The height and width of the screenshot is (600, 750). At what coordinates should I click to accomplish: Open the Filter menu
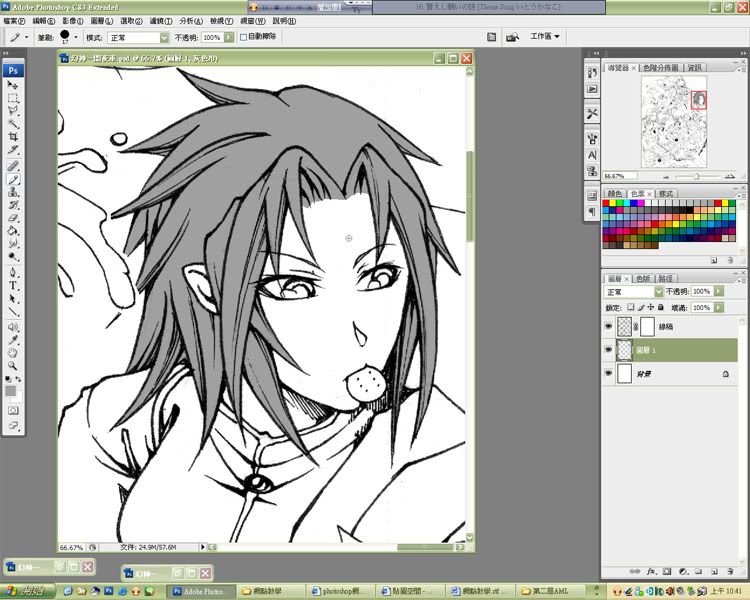(160, 21)
